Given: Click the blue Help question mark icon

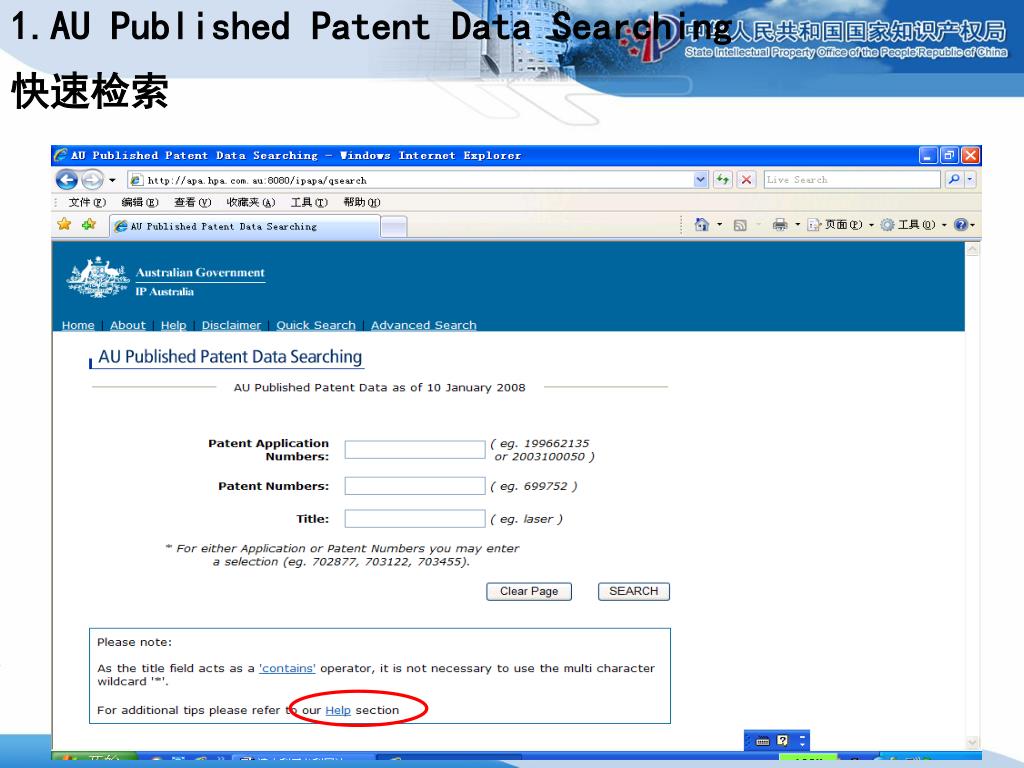Looking at the screenshot, I should (961, 225).
